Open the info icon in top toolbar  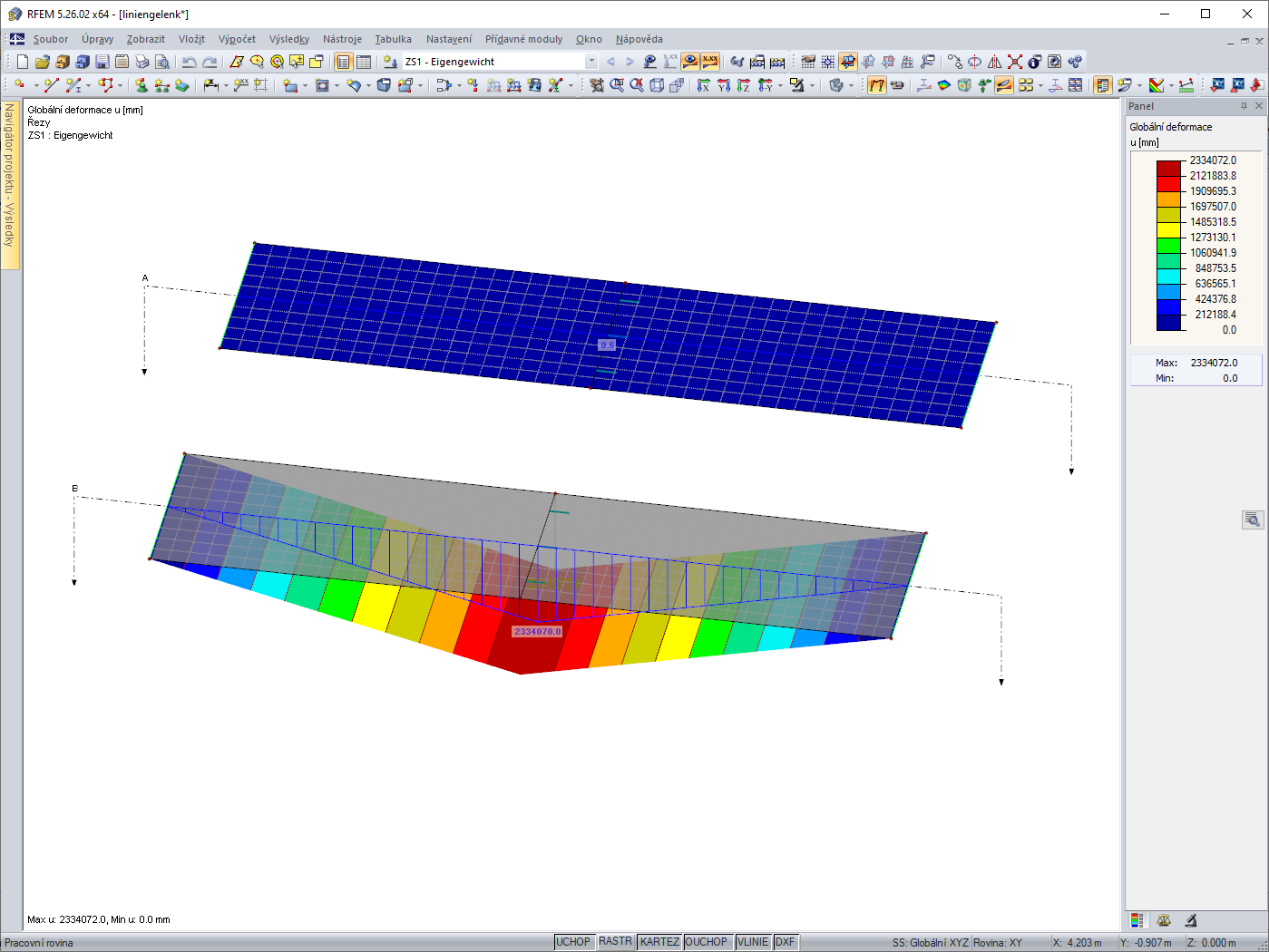(1035, 62)
